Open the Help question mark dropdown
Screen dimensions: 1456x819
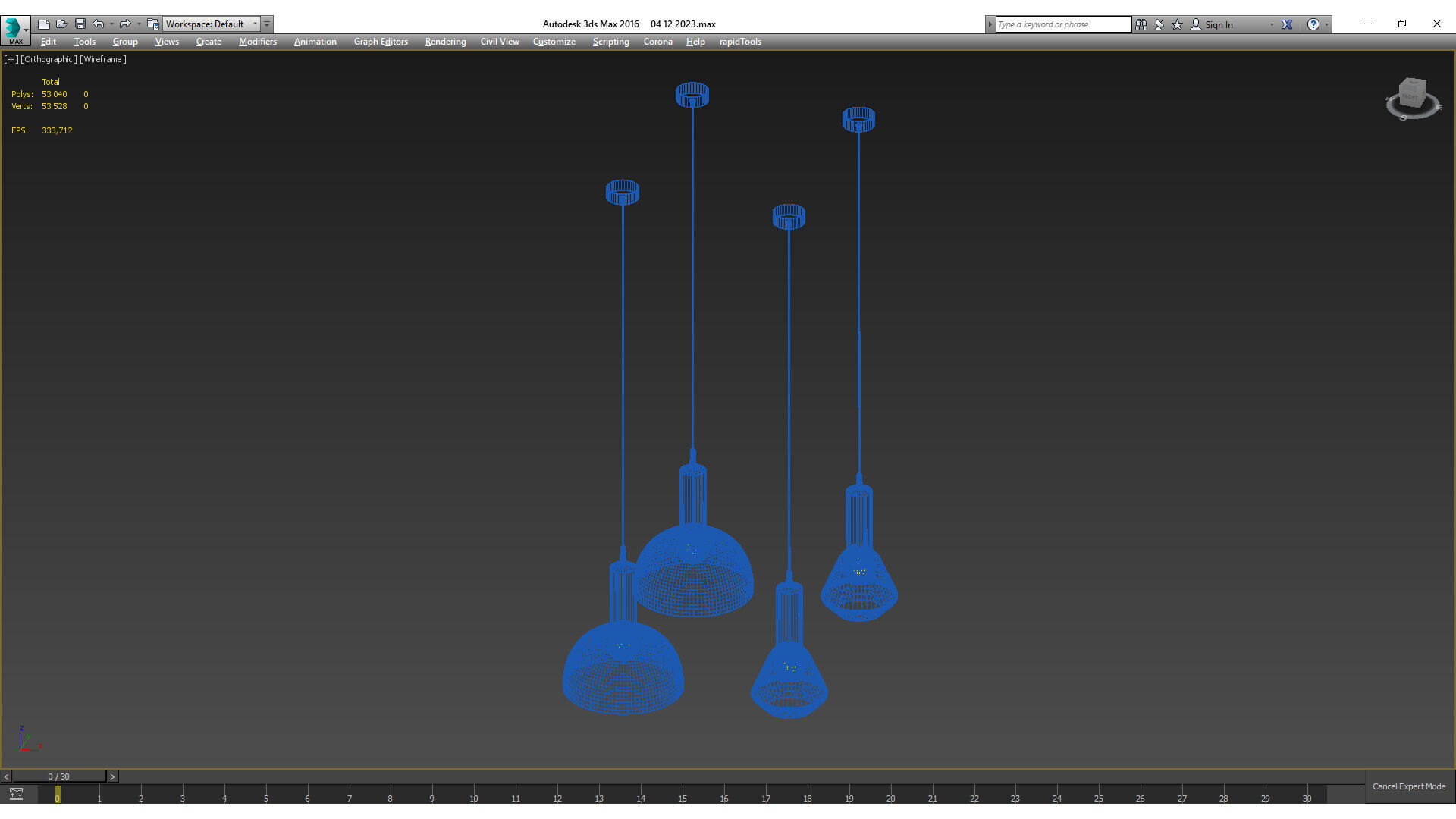(x=1313, y=24)
